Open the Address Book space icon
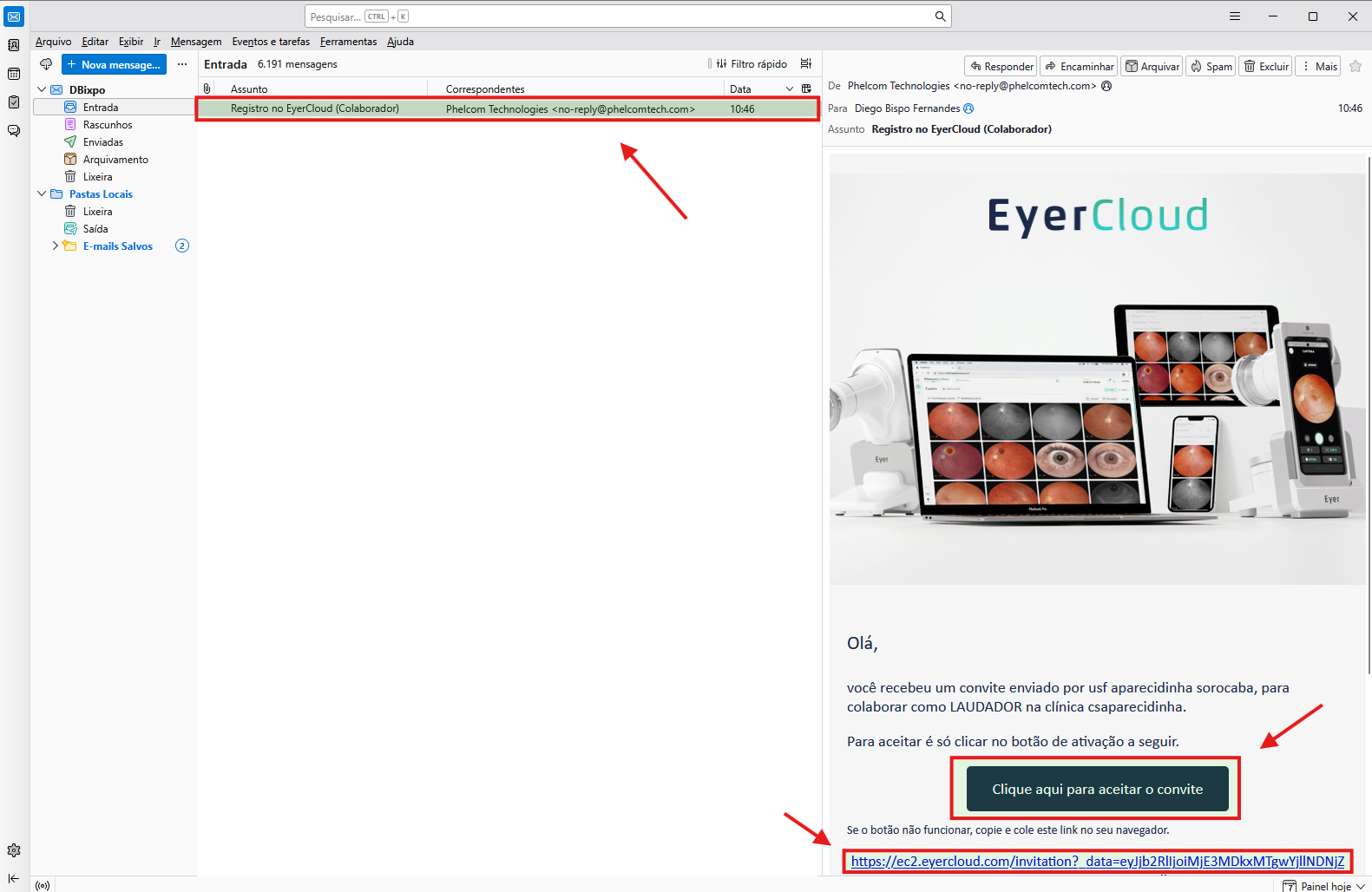 click(14, 45)
